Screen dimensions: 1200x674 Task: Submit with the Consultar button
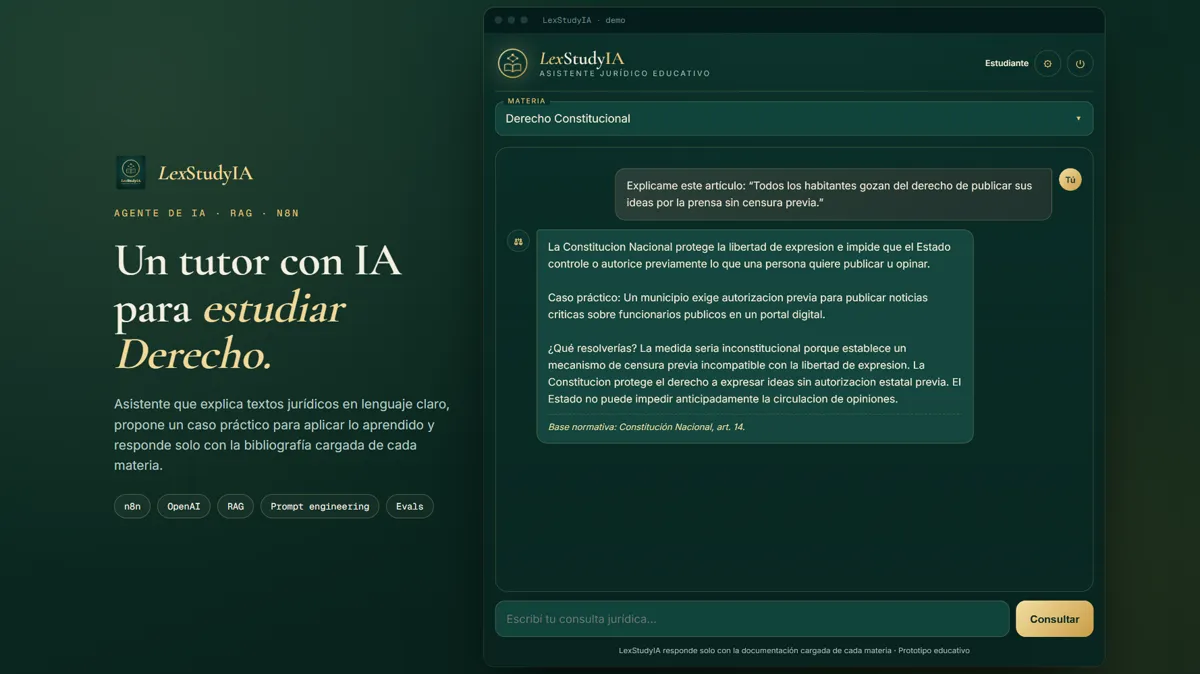pyautogui.click(x=1054, y=619)
